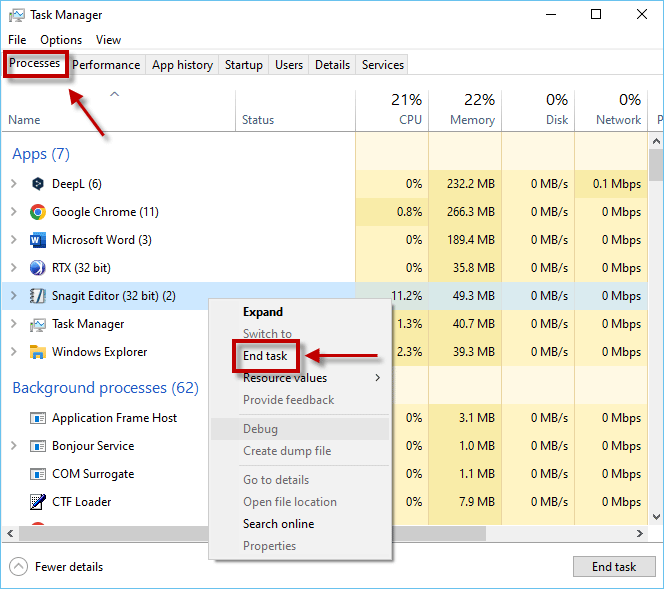Click the horizontal scrollbar right arrow

coord(640,534)
